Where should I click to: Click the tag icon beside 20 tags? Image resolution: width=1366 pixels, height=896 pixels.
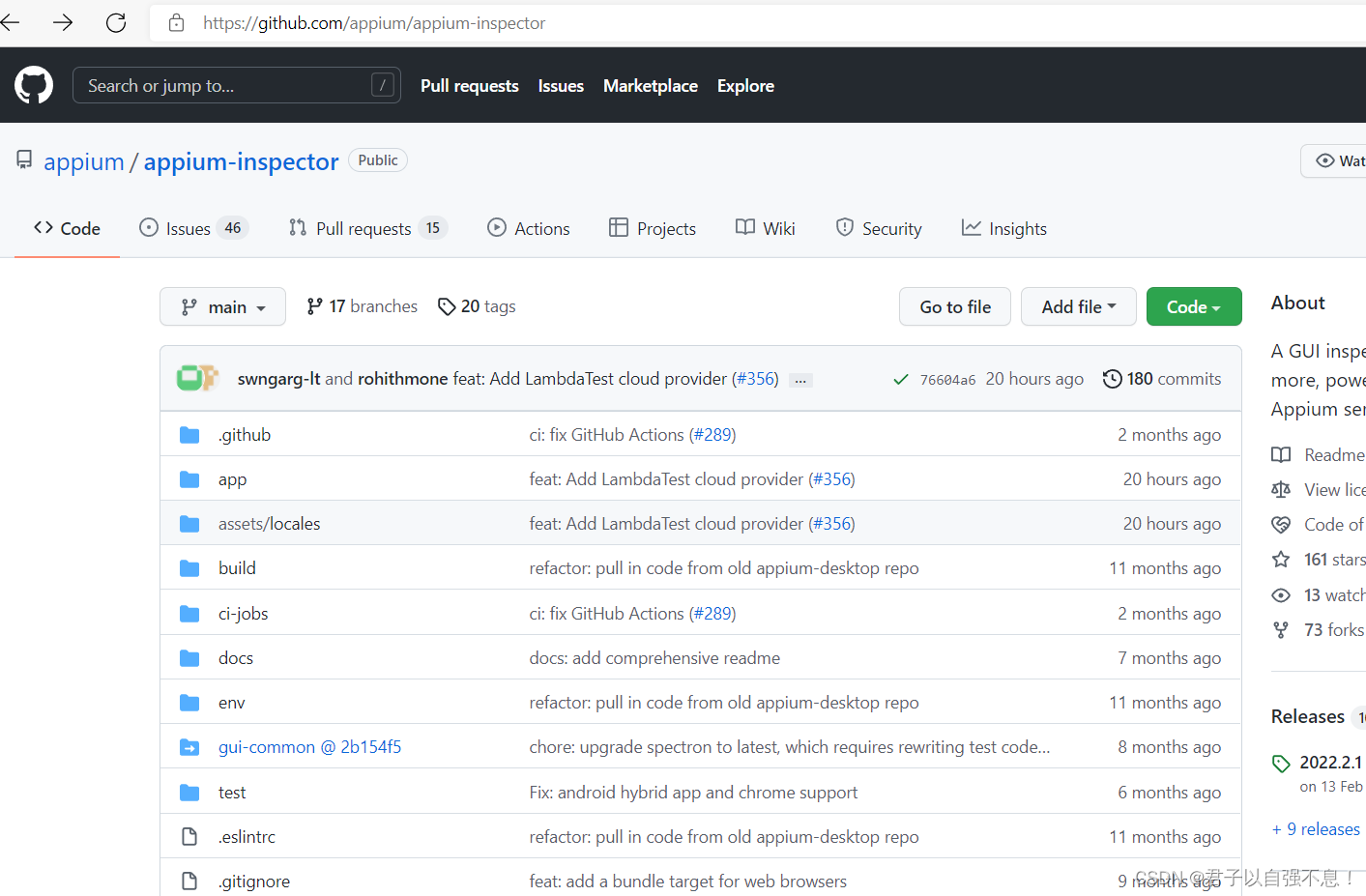point(447,306)
